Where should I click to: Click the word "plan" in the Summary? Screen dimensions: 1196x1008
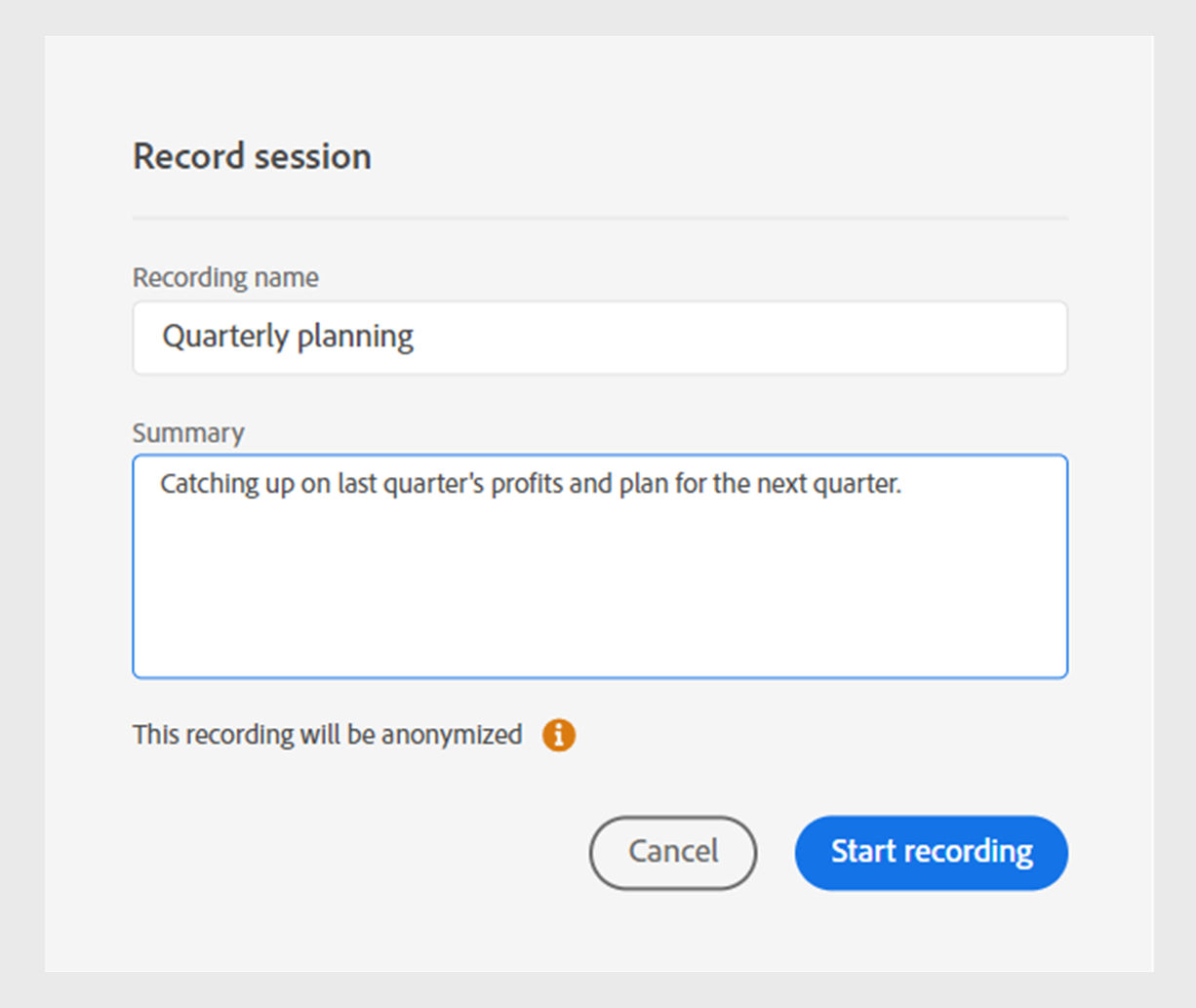pyautogui.click(x=644, y=484)
